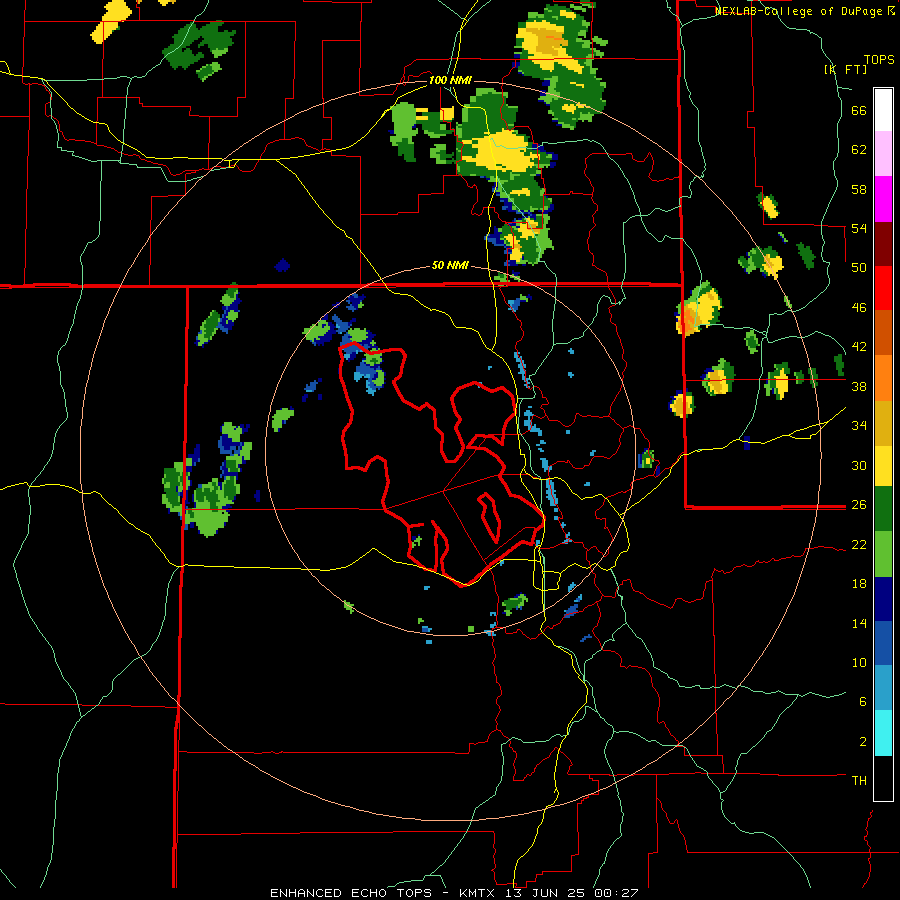
Task: Click the light pink swatch in the color scale
Action: (x=883, y=154)
